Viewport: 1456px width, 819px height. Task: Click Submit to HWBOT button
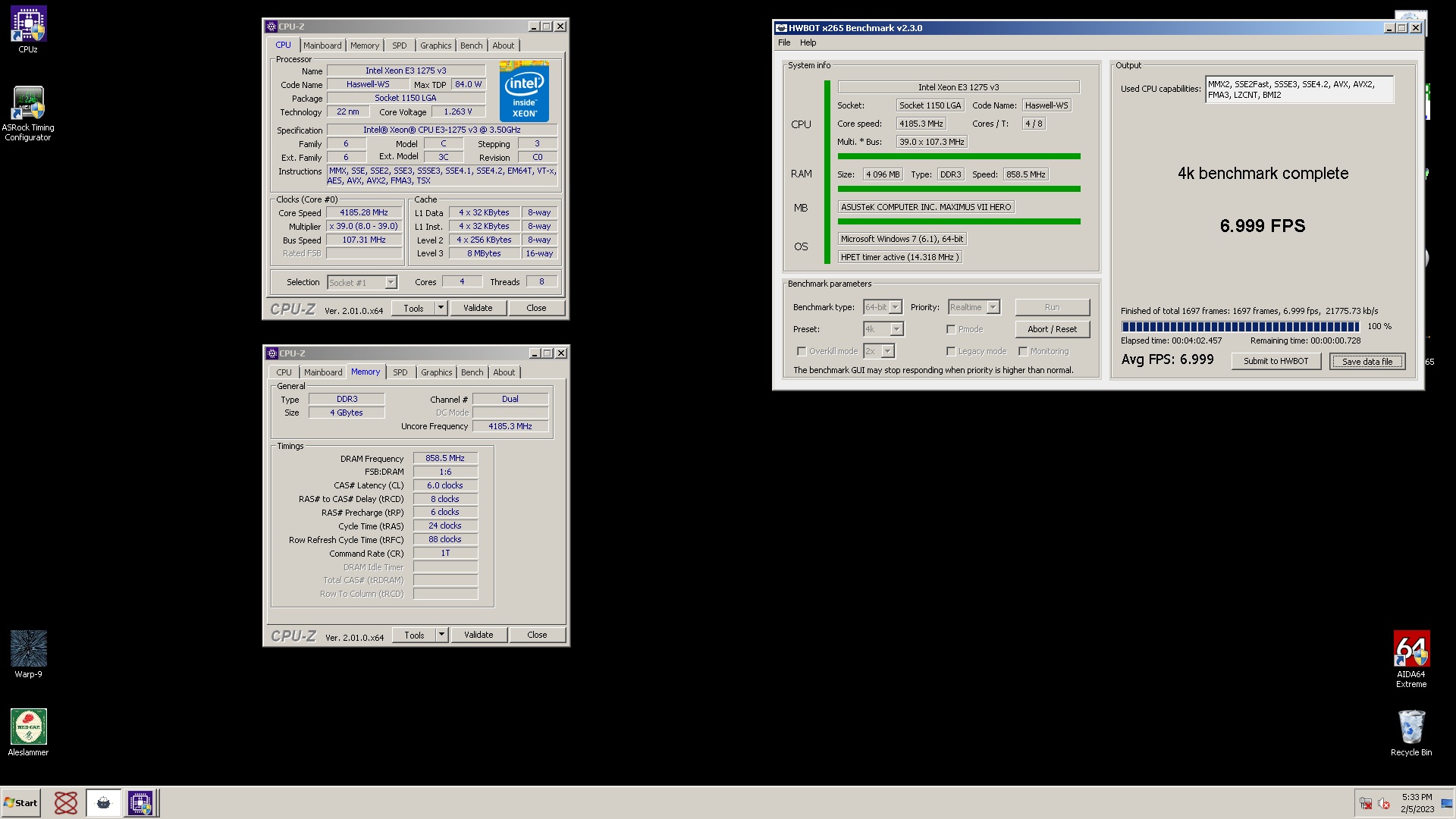(1276, 361)
